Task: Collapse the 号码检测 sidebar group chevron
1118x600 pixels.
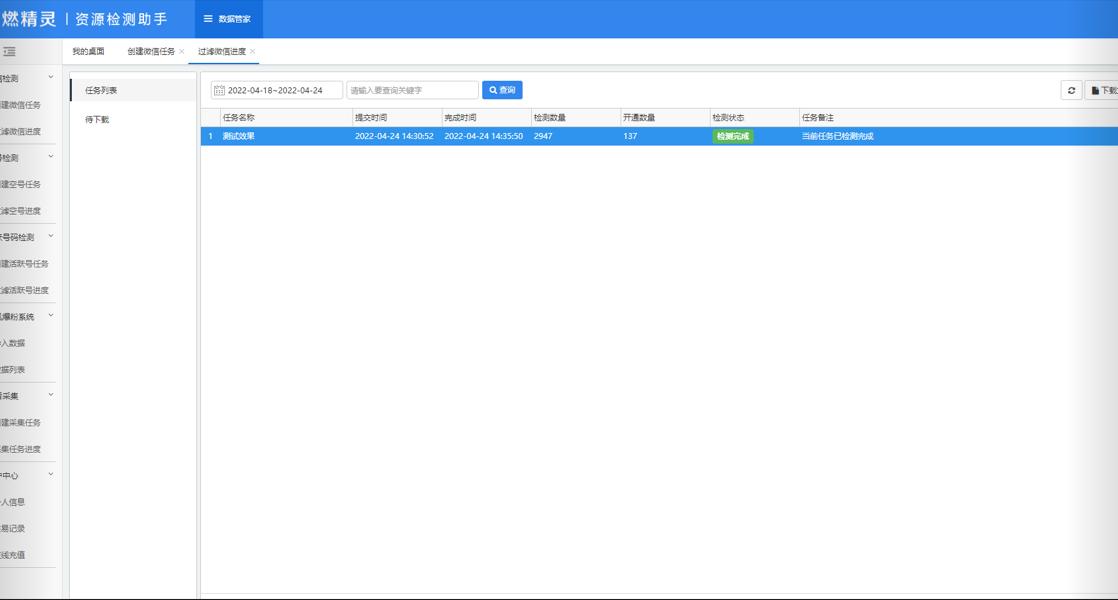Action: 51,237
